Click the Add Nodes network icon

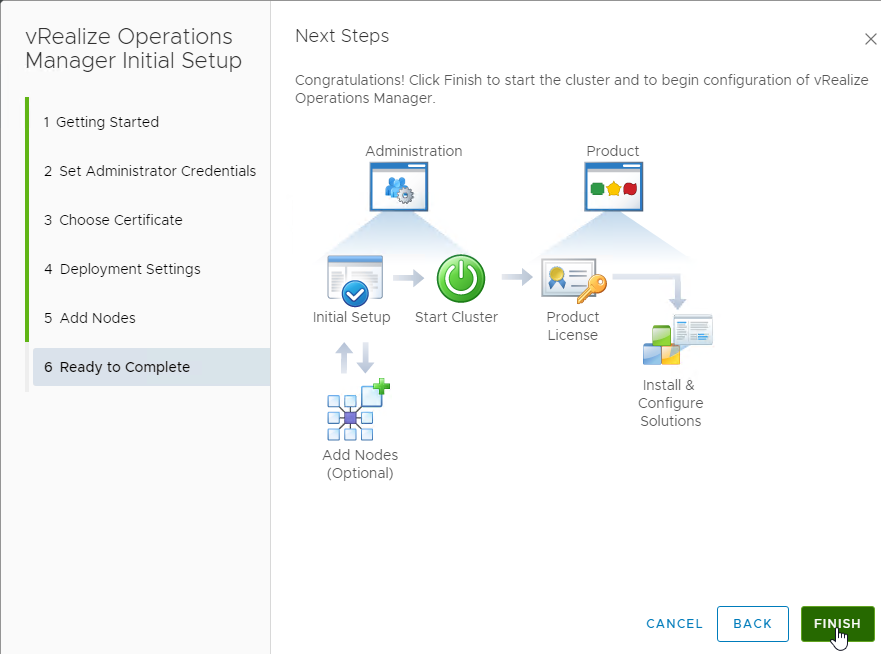(x=358, y=410)
